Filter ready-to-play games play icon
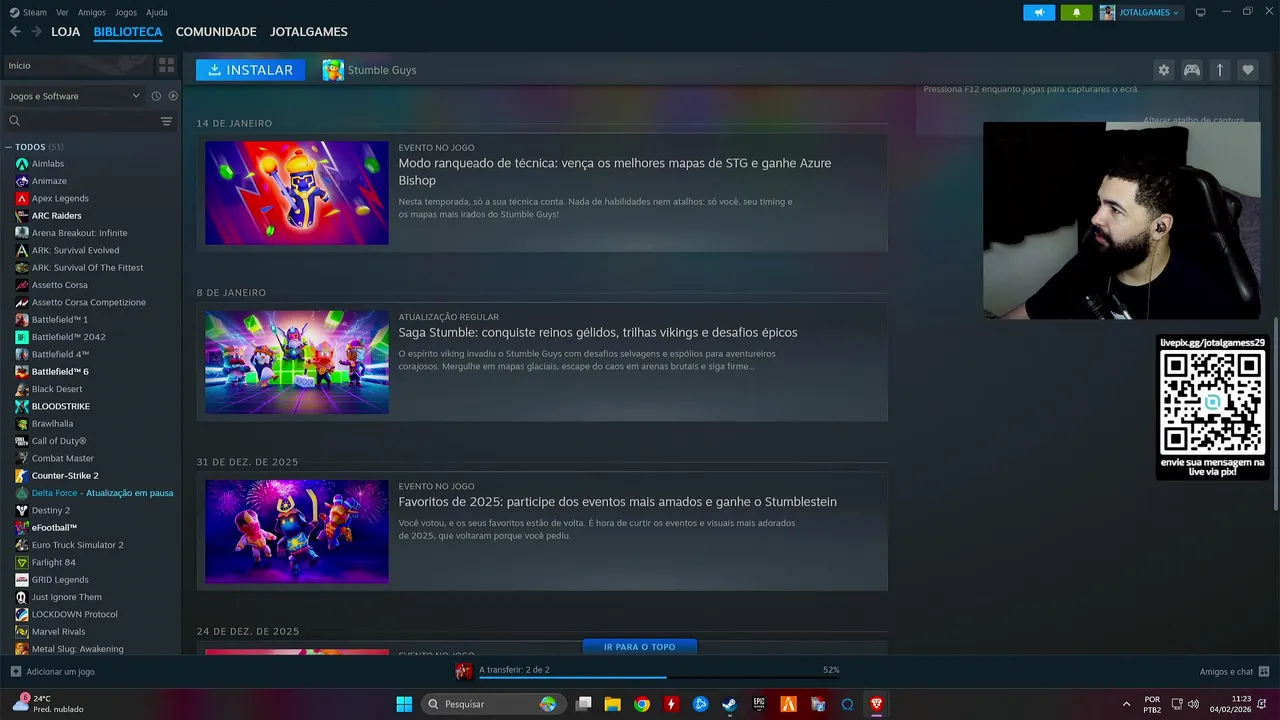Image resolution: width=1280 pixels, height=720 pixels. click(x=173, y=96)
